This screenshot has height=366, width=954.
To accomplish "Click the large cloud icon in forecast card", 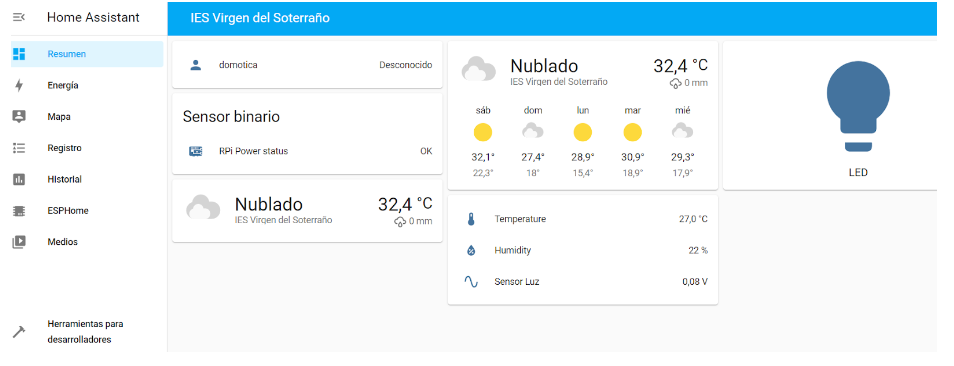I will coord(479,69).
